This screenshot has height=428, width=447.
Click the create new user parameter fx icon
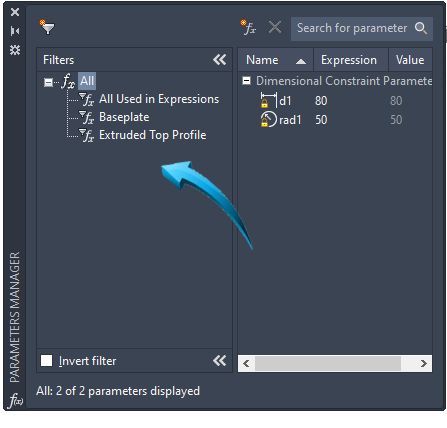(x=248, y=28)
